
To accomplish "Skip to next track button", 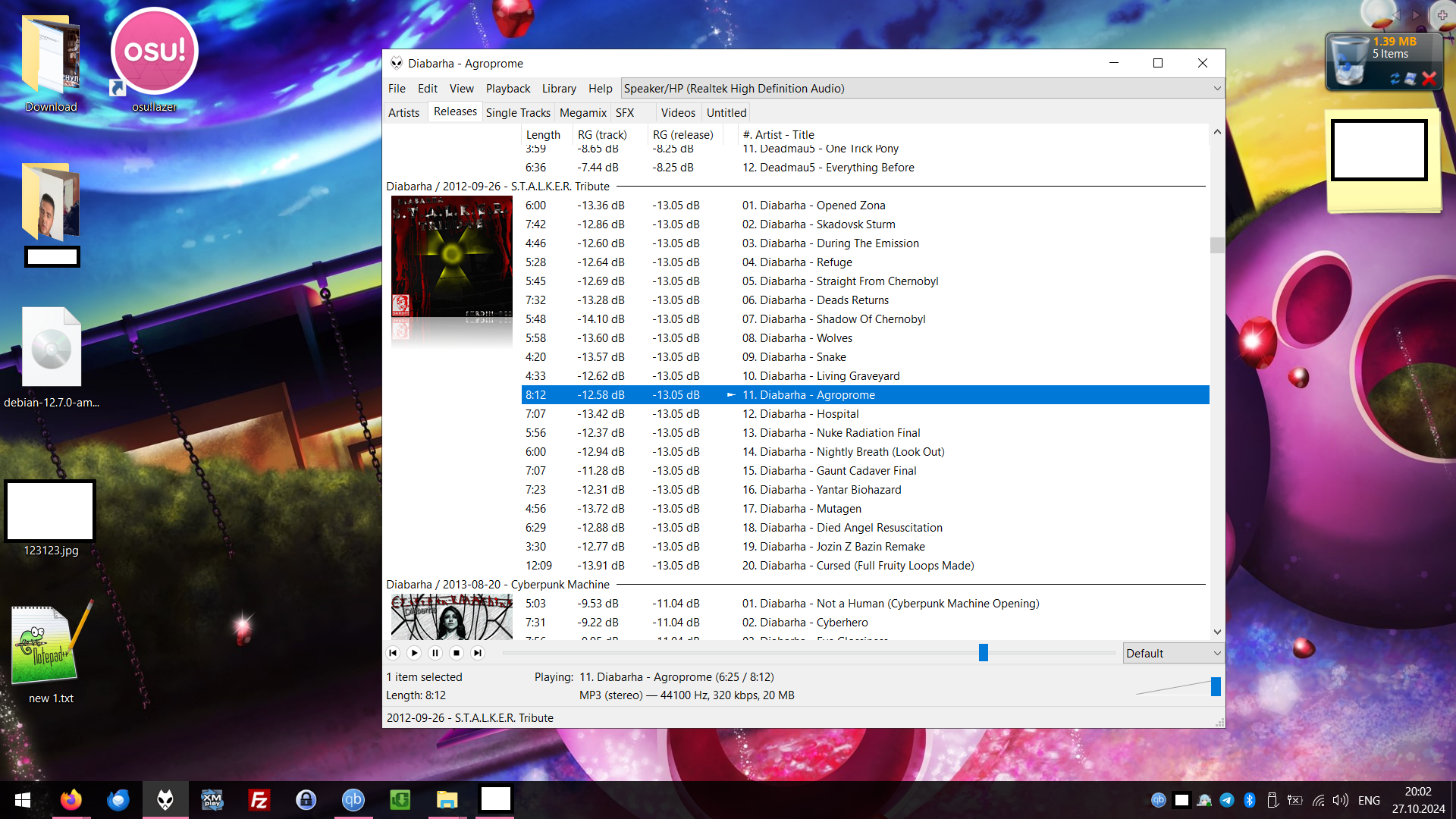I will pos(478,653).
